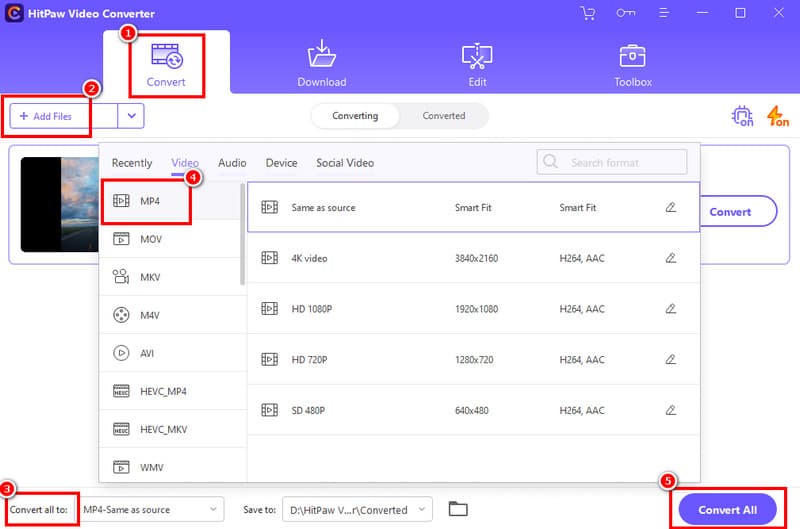800x529 pixels.
Task: Click the Add Files button
Action: click(50, 116)
